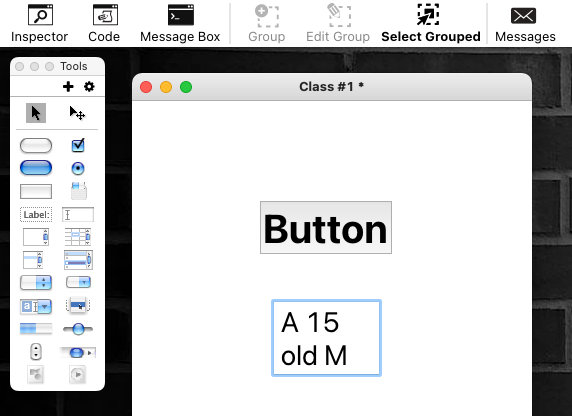The image size is (572, 416).
Task: Click the Tools palette title bar
Action: tap(58, 66)
